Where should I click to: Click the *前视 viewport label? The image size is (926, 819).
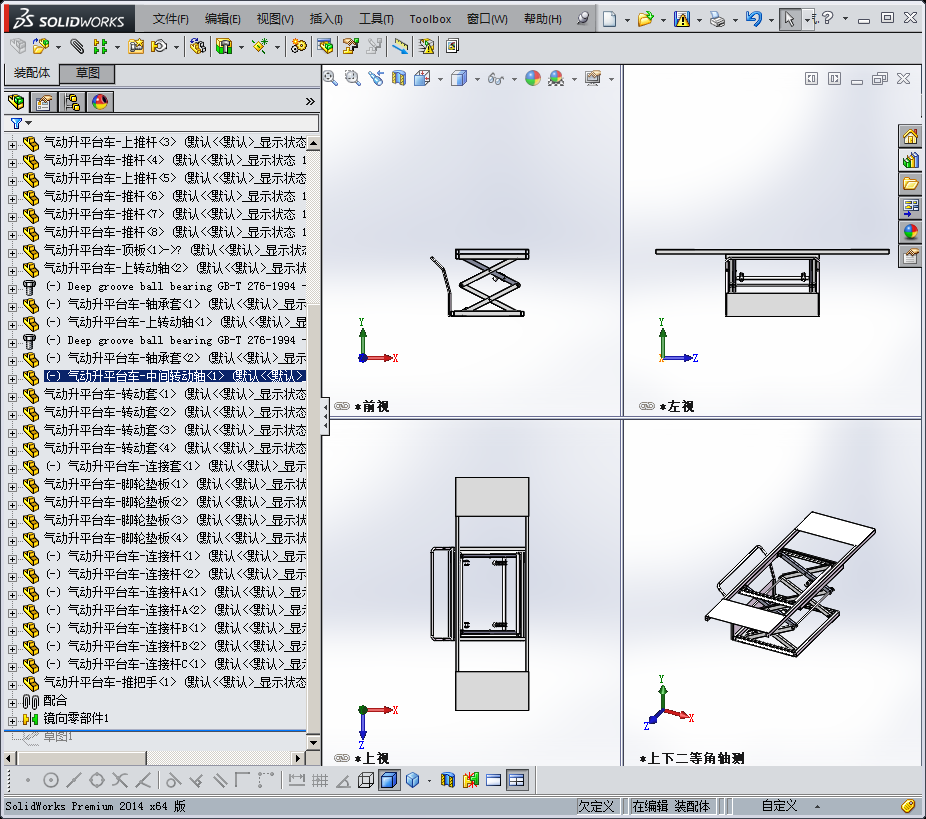pos(371,406)
